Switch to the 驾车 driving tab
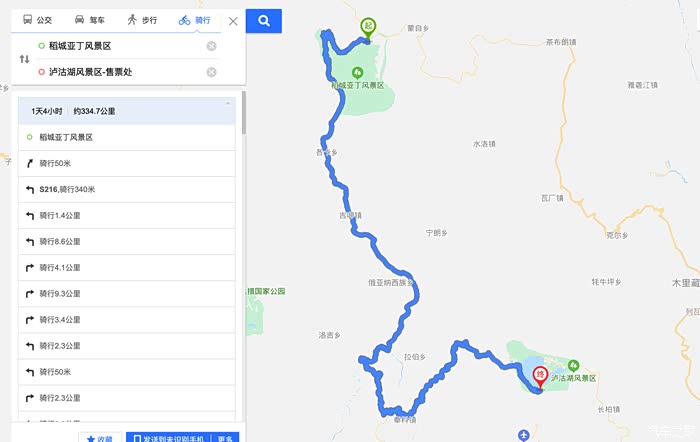The height and width of the screenshot is (442, 700). [90, 20]
